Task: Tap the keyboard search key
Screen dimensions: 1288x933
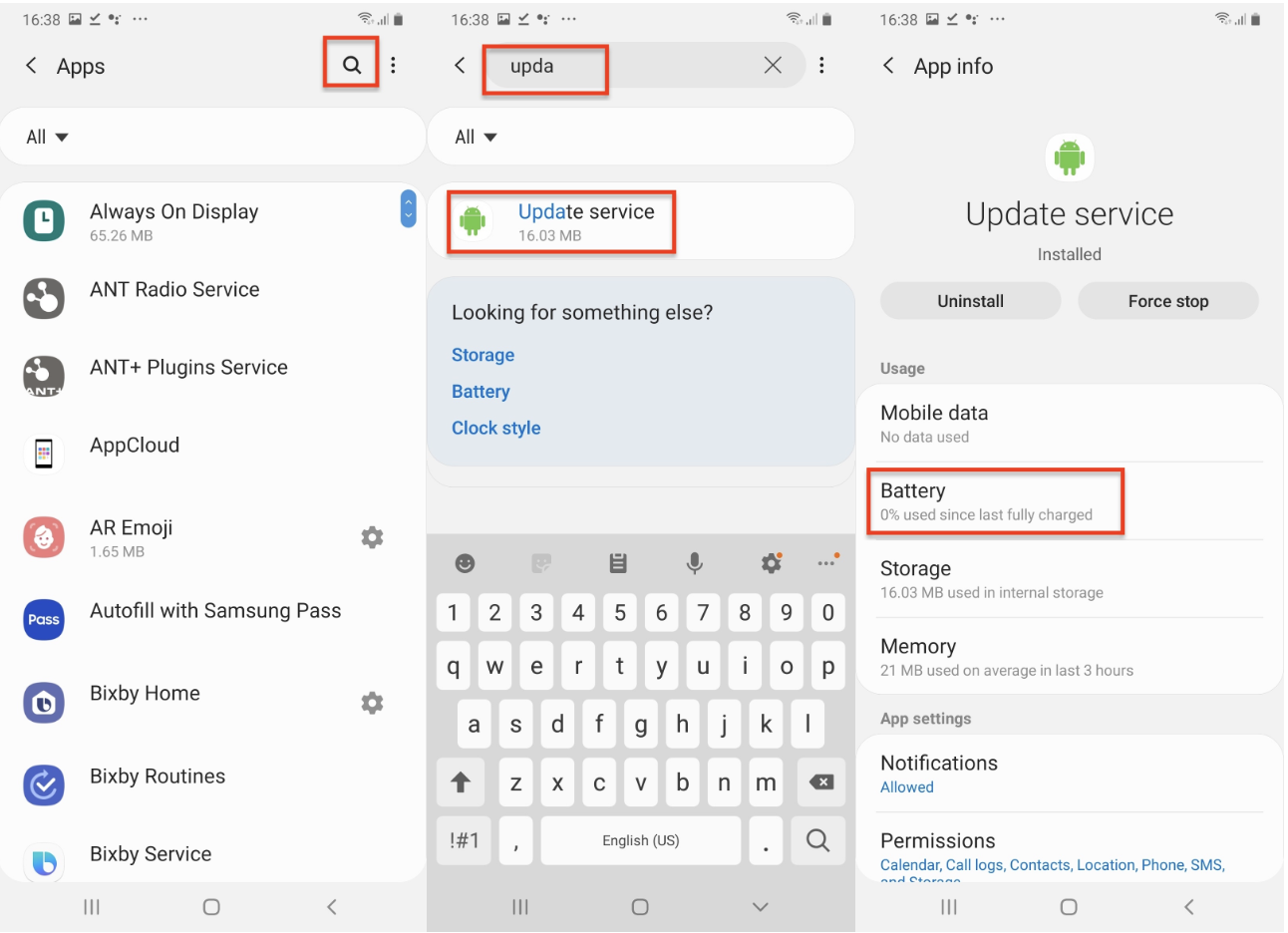Action: 817,840
